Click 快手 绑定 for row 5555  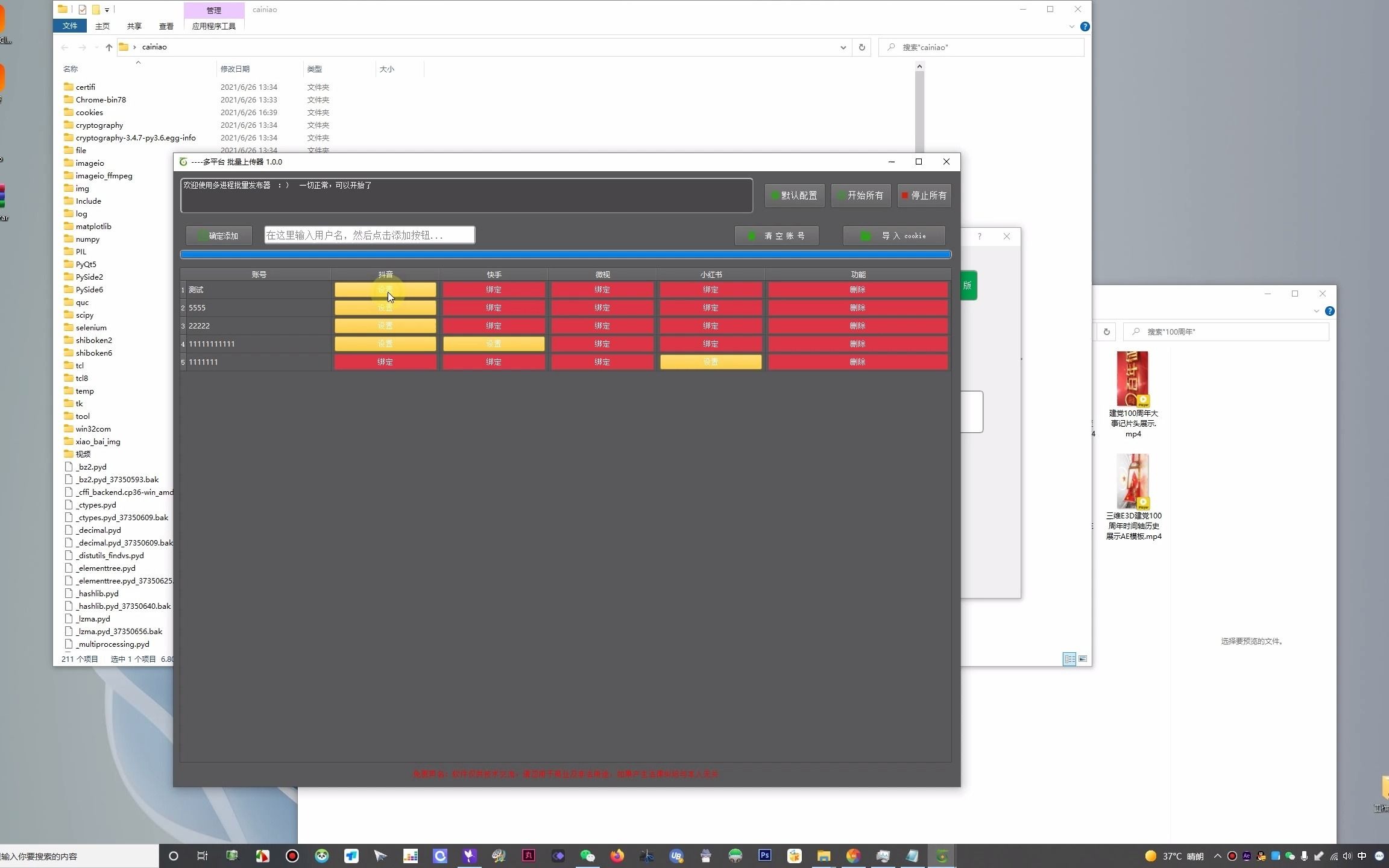point(493,307)
